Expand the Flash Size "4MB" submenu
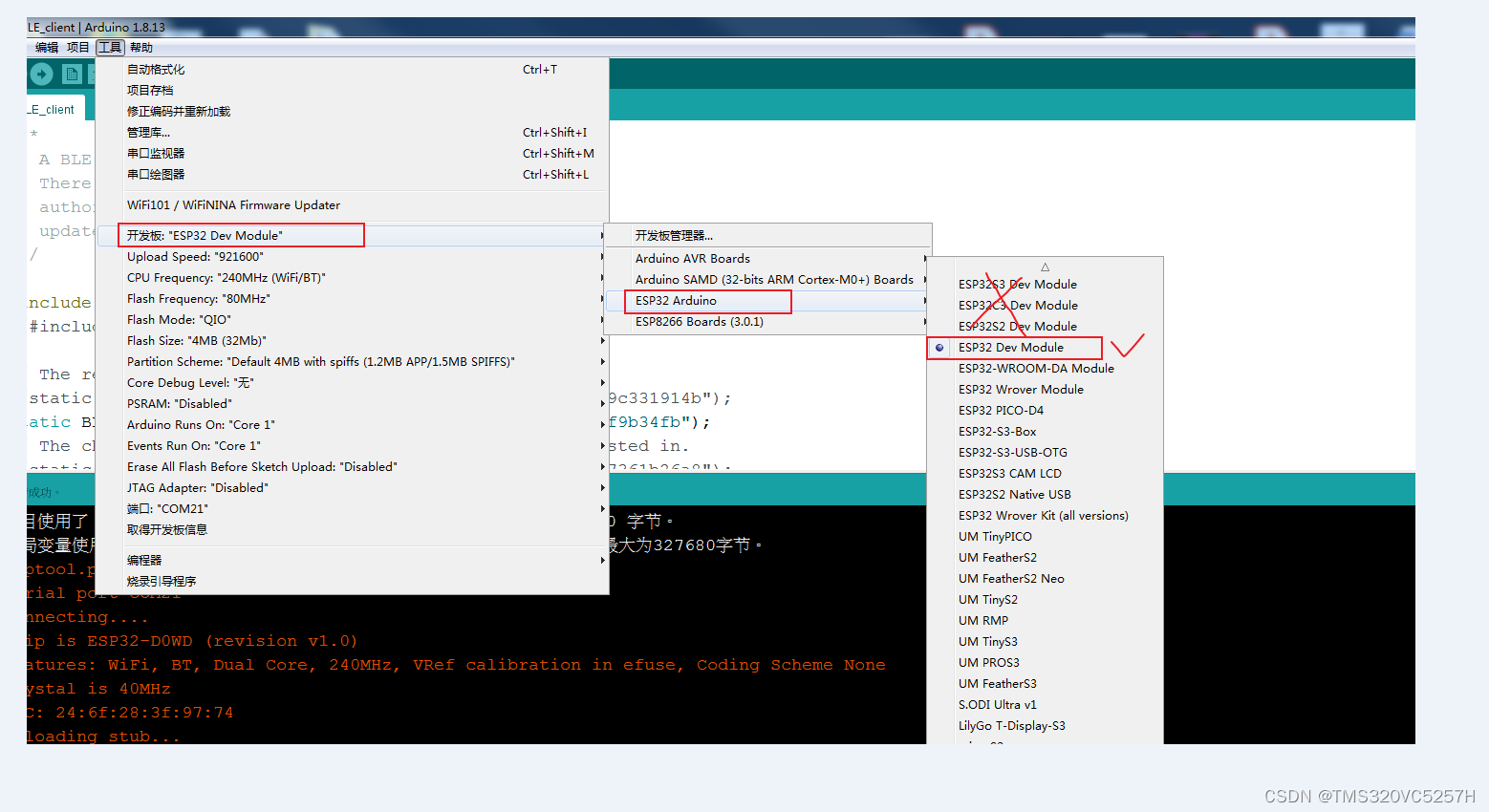The height and width of the screenshot is (812, 1489). coord(353,341)
